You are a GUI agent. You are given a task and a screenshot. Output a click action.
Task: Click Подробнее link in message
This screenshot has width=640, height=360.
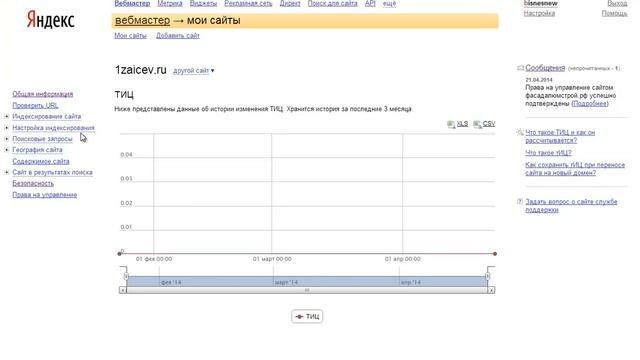590,104
